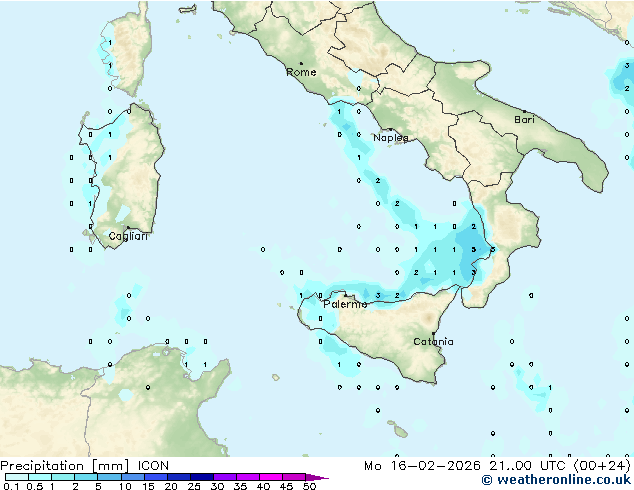The image size is (634, 490).
Task: Click the Cagliari city label
Action: coord(128,236)
